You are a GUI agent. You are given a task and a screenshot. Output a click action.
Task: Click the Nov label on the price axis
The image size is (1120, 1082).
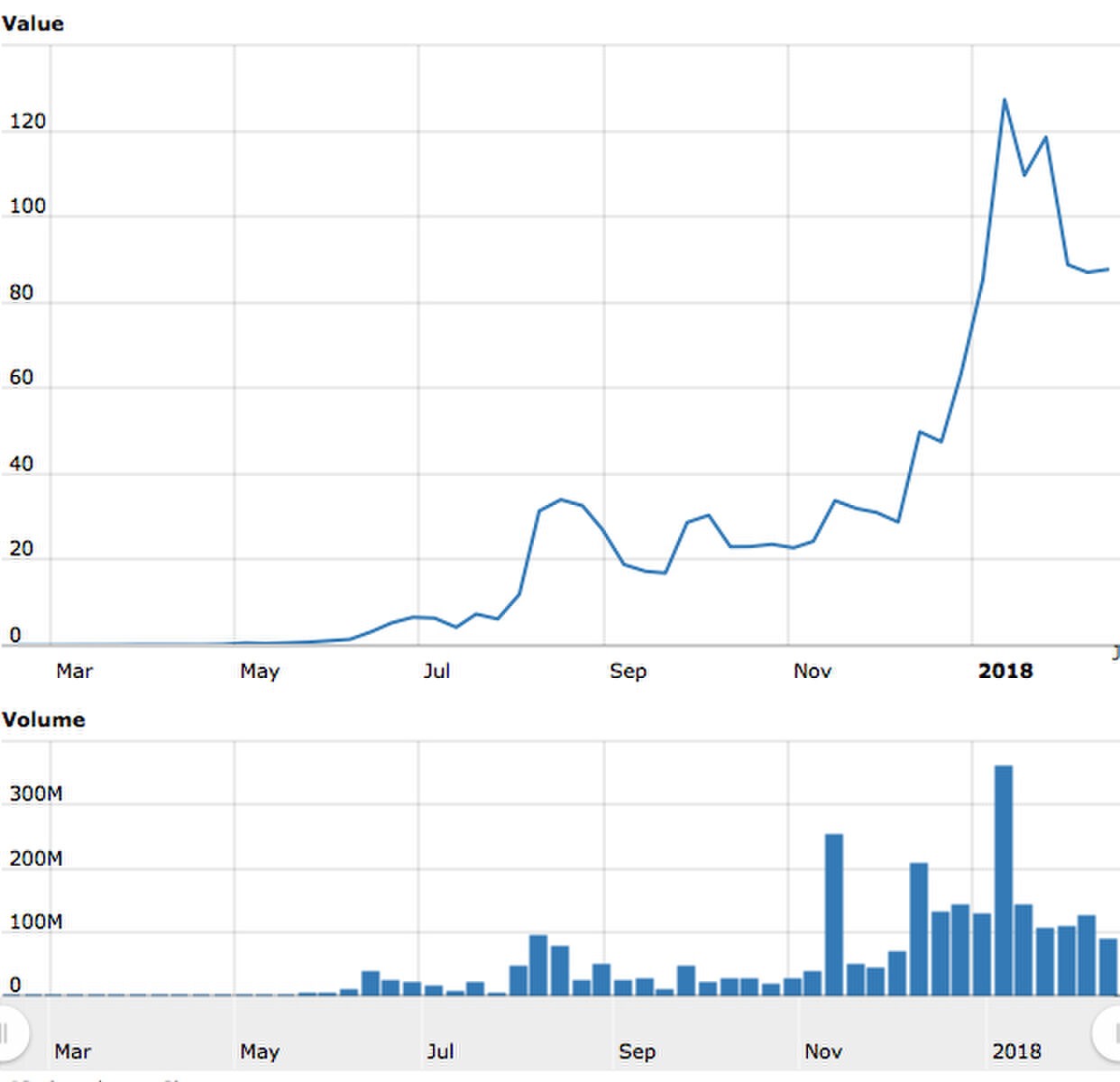(812, 671)
